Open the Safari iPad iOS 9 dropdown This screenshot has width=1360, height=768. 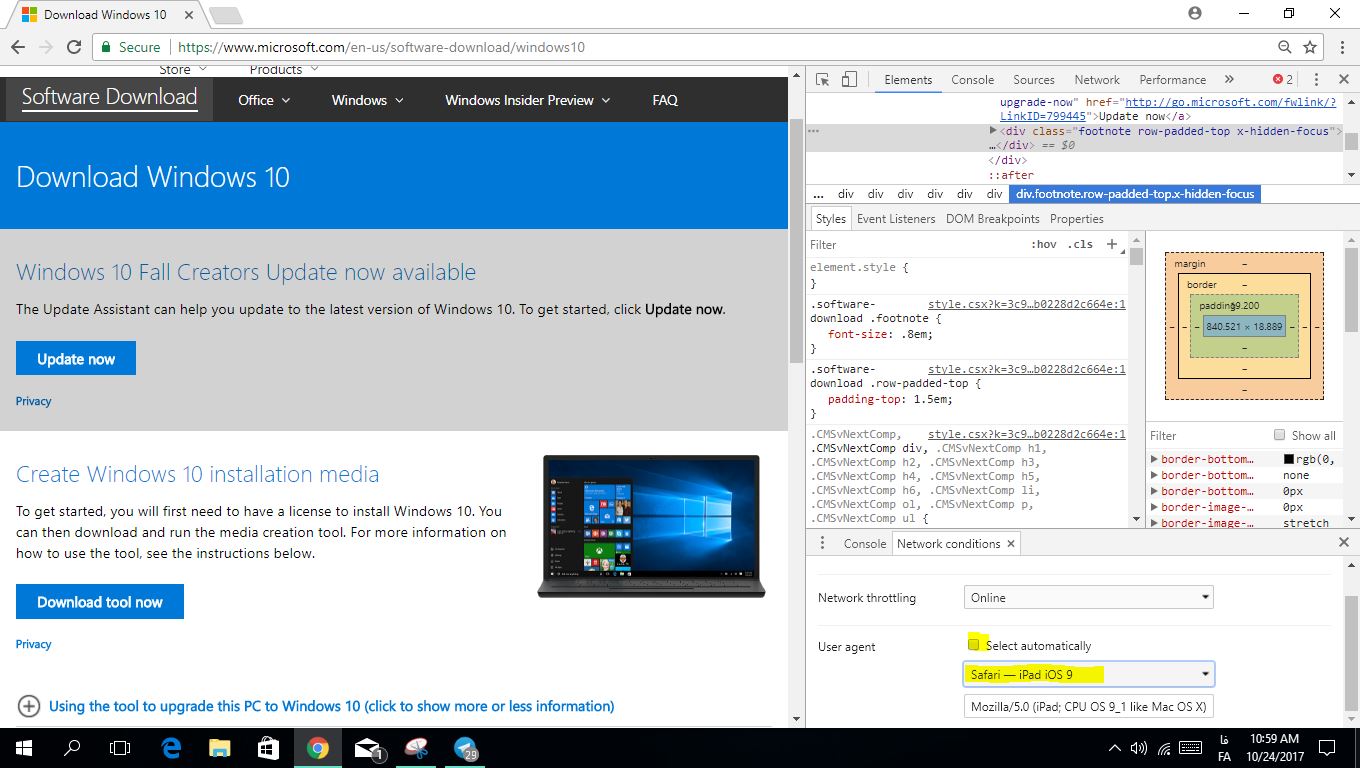pos(1088,674)
